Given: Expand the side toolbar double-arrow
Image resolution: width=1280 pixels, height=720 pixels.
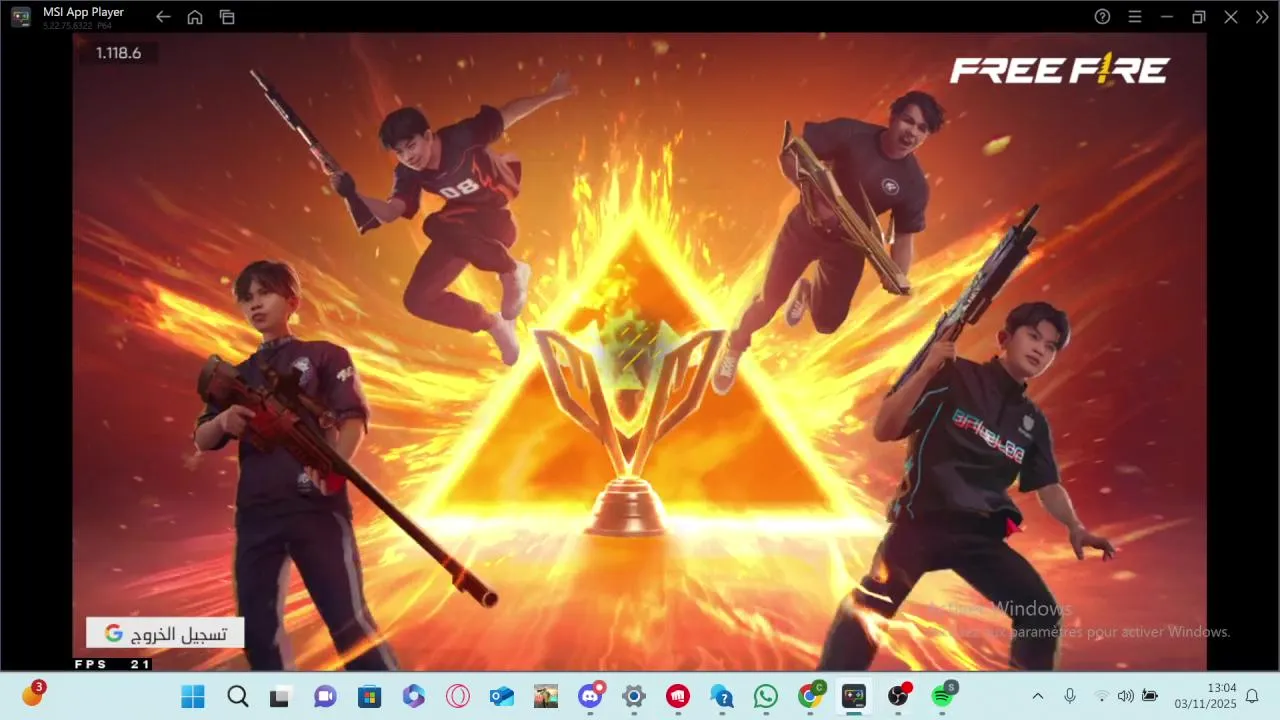Looking at the screenshot, I should coord(1262,17).
